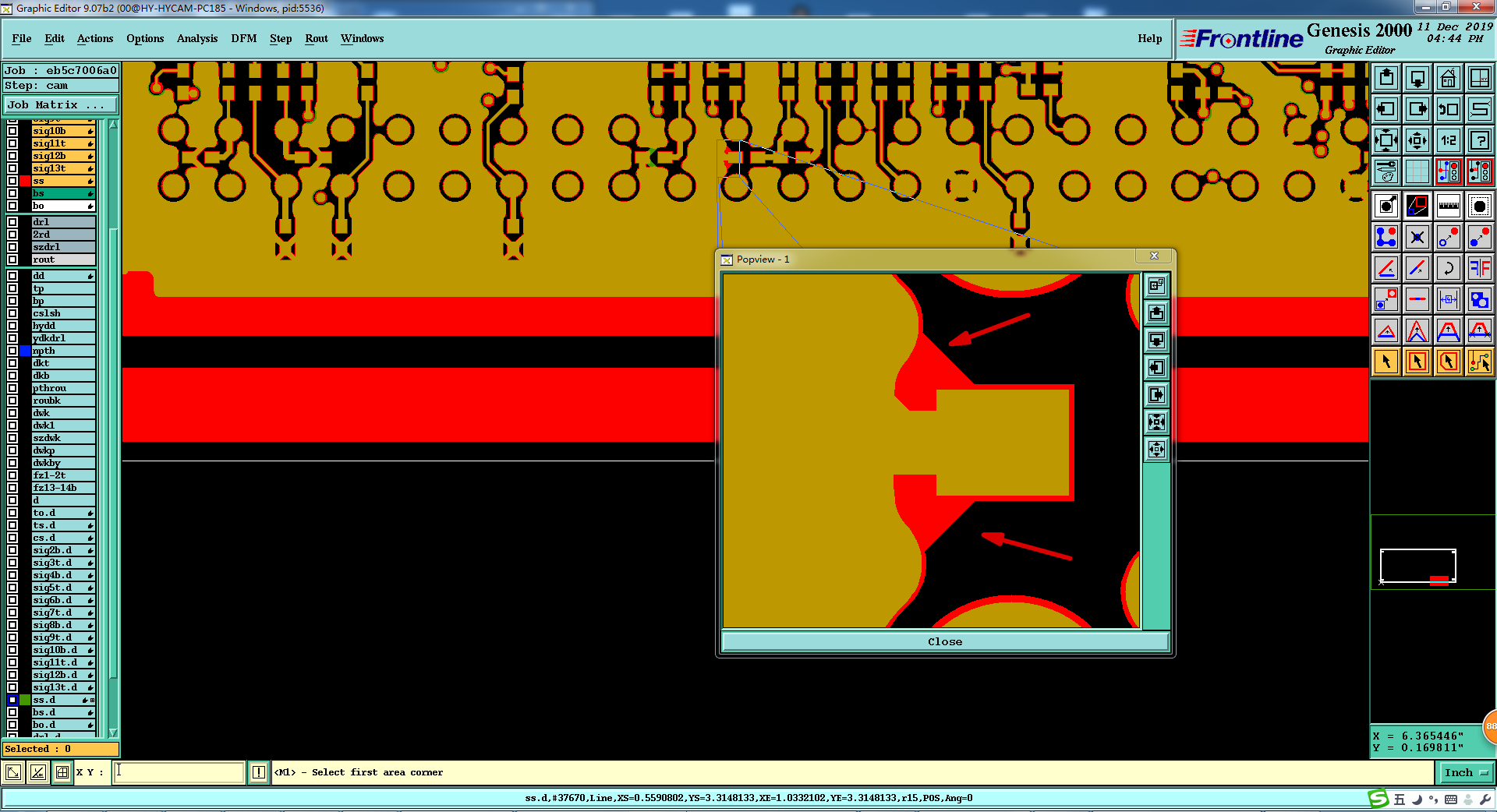Select the polygon selection tool

[1449, 362]
